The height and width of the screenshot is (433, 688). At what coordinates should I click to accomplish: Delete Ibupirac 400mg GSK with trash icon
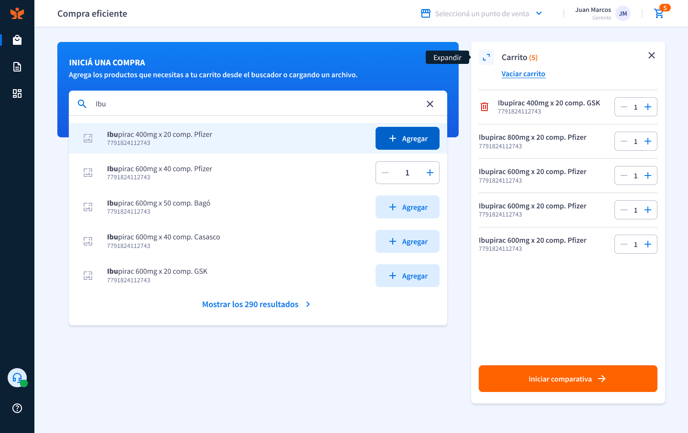pyautogui.click(x=484, y=107)
